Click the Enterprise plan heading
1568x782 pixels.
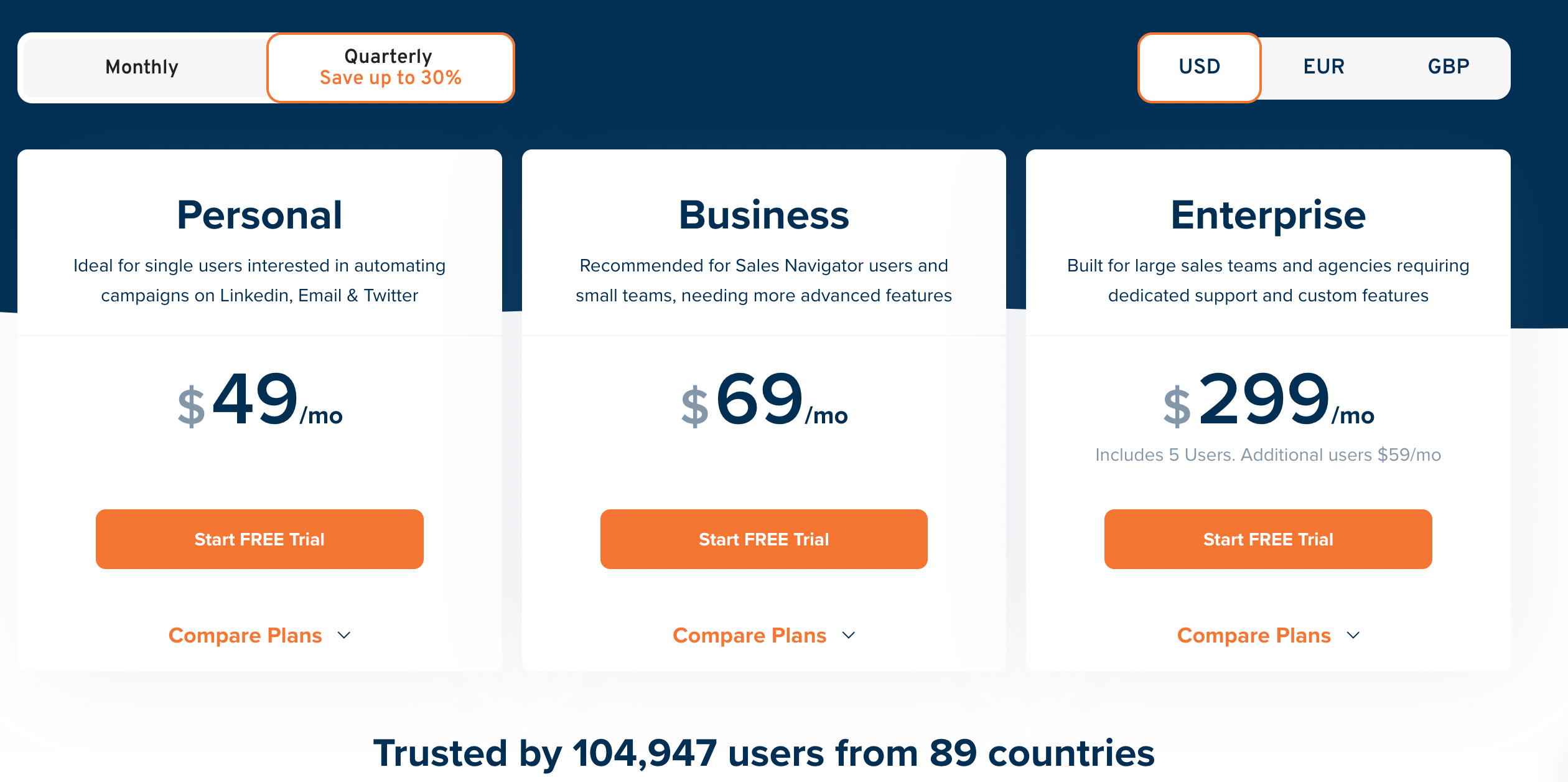pos(1267,215)
